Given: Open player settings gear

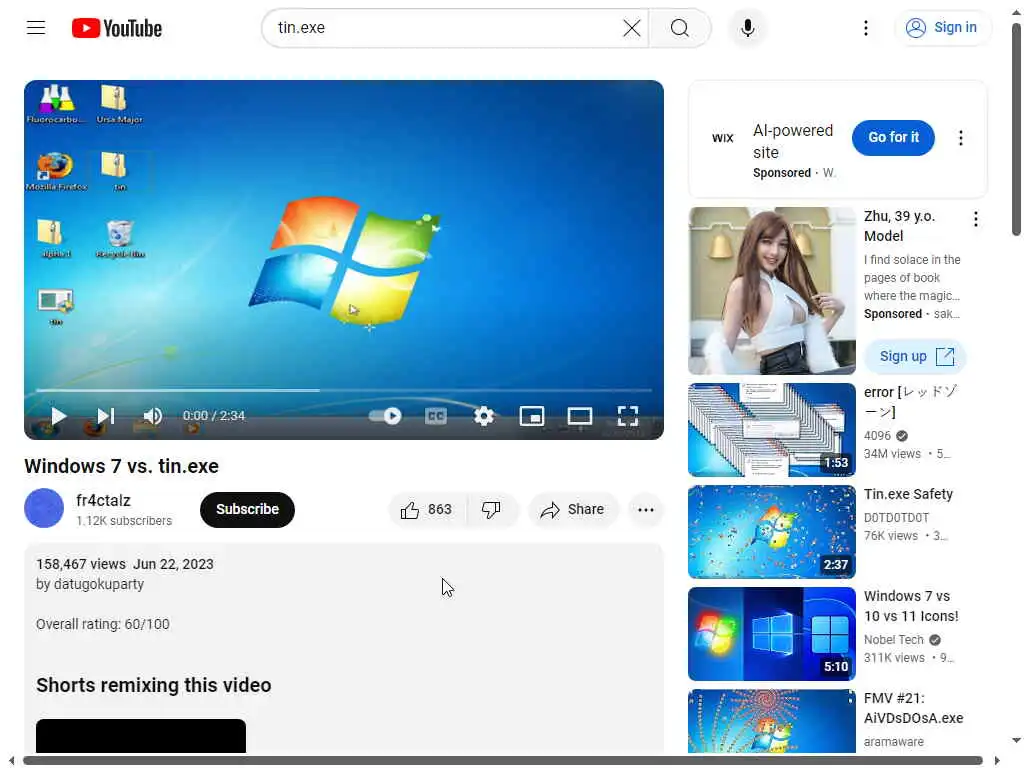Looking at the screenshot, I should [x=483, y=416].
